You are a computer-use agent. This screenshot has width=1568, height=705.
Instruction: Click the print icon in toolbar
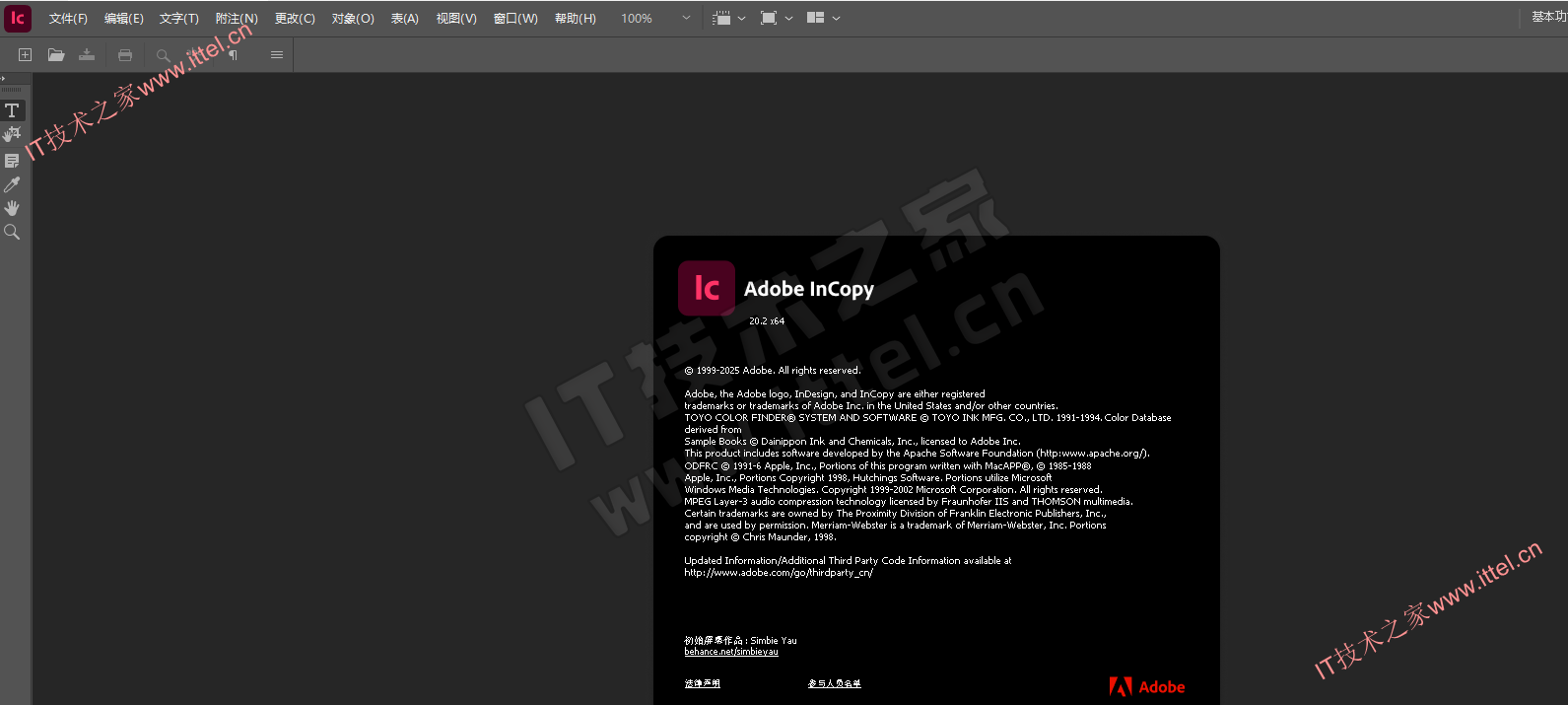pyautogui.click(x=125, y=55)
